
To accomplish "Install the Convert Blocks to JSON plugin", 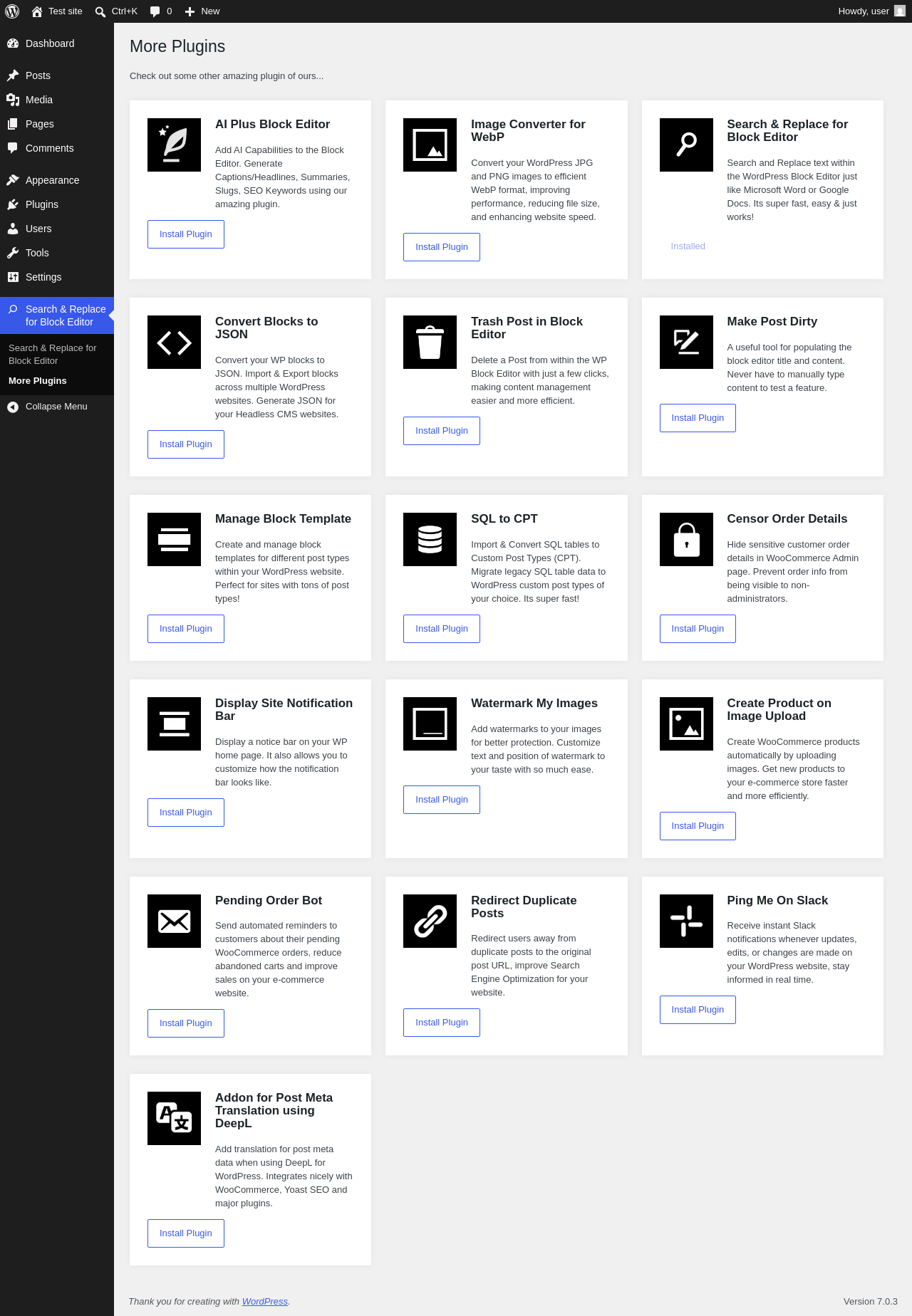I will [186, 444].
